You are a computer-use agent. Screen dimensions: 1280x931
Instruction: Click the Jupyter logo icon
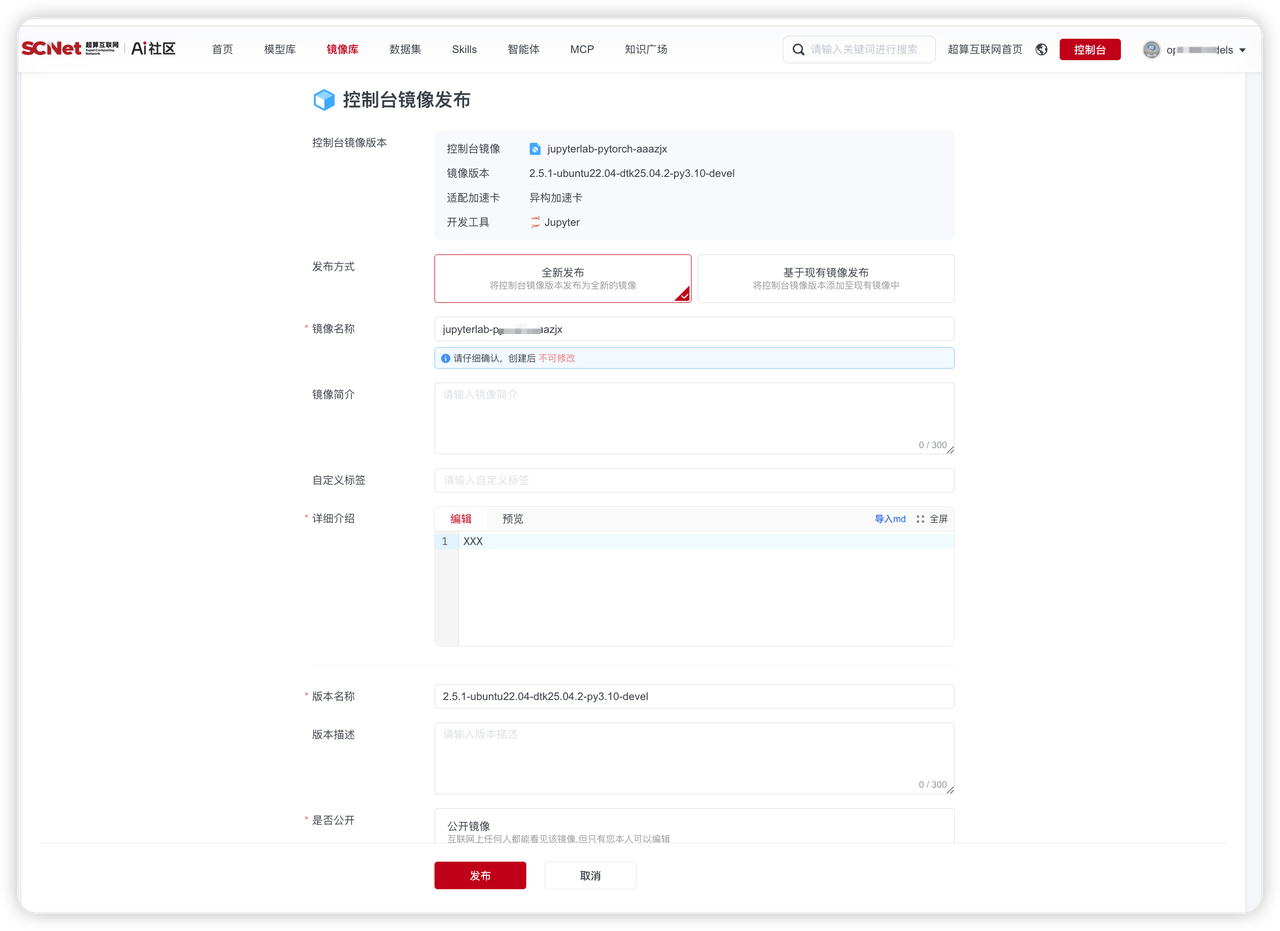pos(535,222)
